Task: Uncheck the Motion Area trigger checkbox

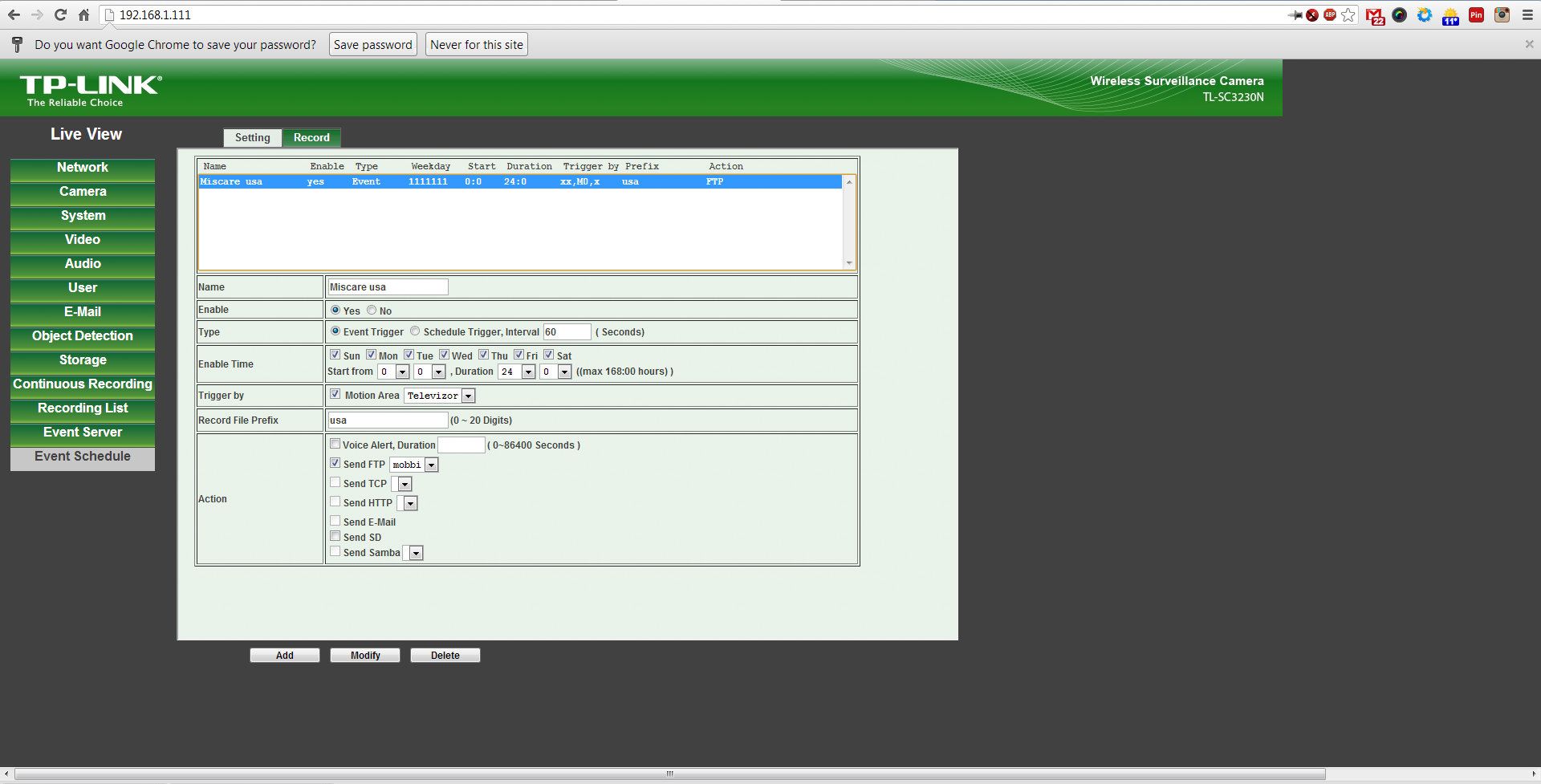Action: pyautogui.click(x=335, y=394)
